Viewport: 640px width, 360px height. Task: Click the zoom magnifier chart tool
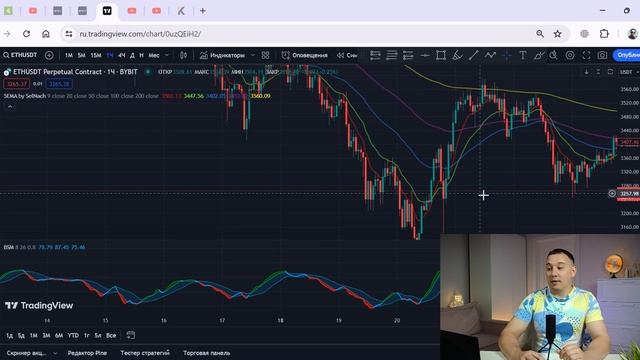click(x=553, y=55)
